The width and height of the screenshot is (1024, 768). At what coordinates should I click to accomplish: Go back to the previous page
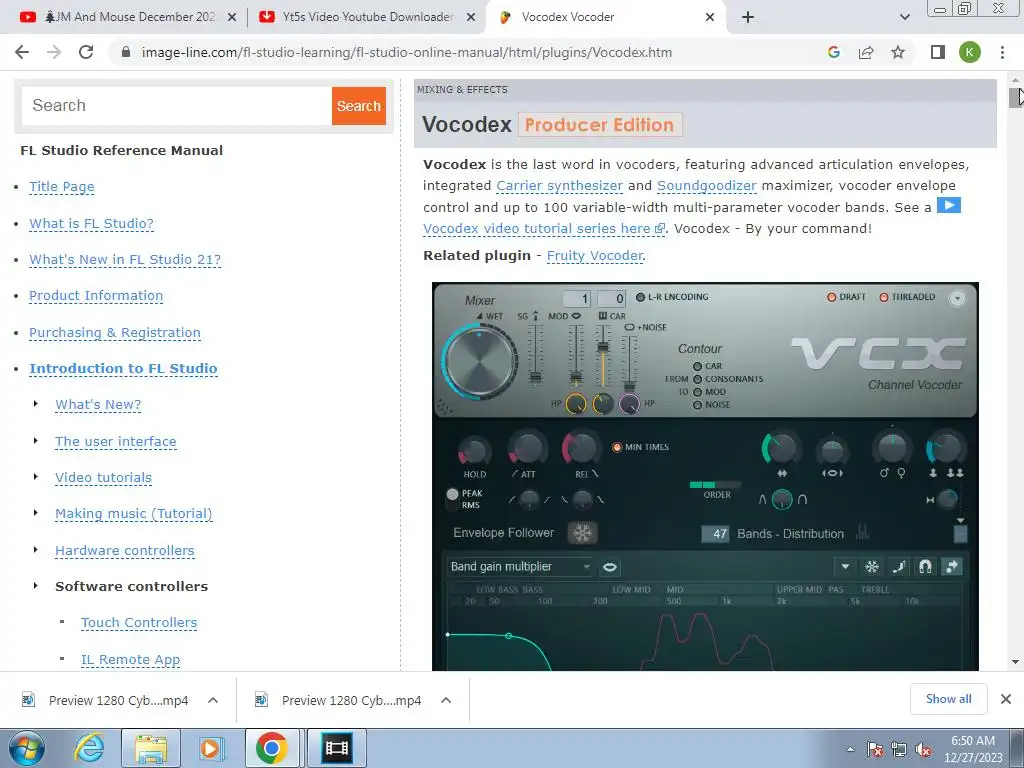pyautogui.click(x=22, y=52)
